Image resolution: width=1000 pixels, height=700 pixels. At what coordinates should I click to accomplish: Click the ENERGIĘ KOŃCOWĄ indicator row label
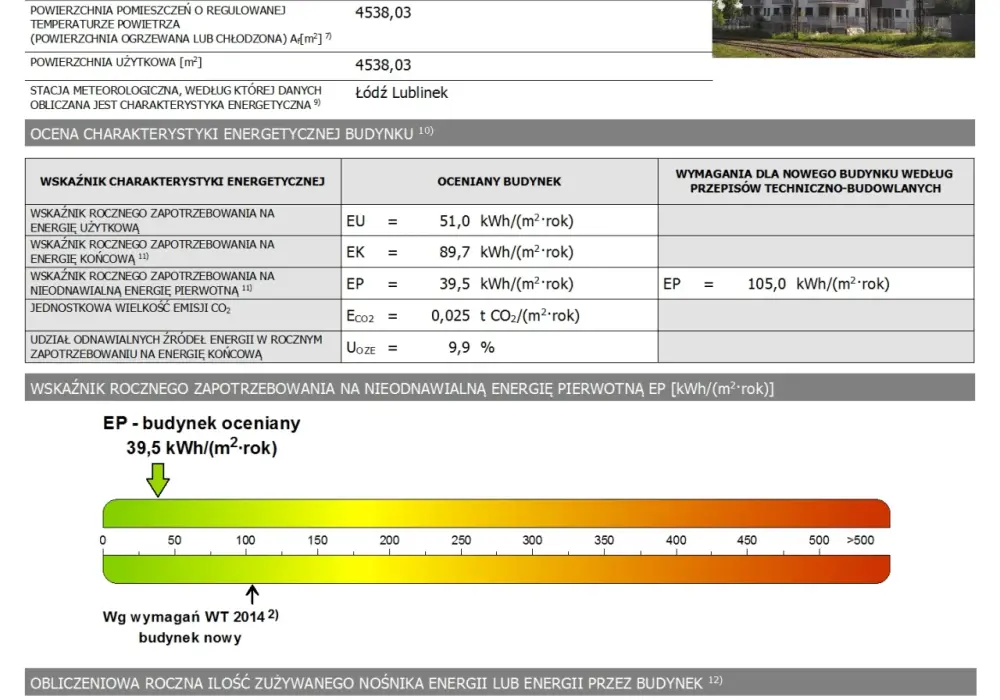click(152, 252)
